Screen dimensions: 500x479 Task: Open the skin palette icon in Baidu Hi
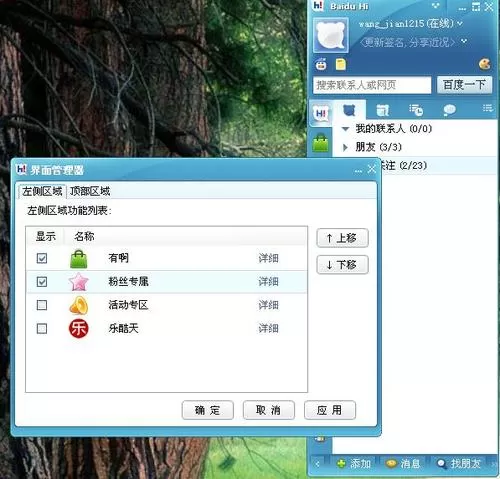484,64
